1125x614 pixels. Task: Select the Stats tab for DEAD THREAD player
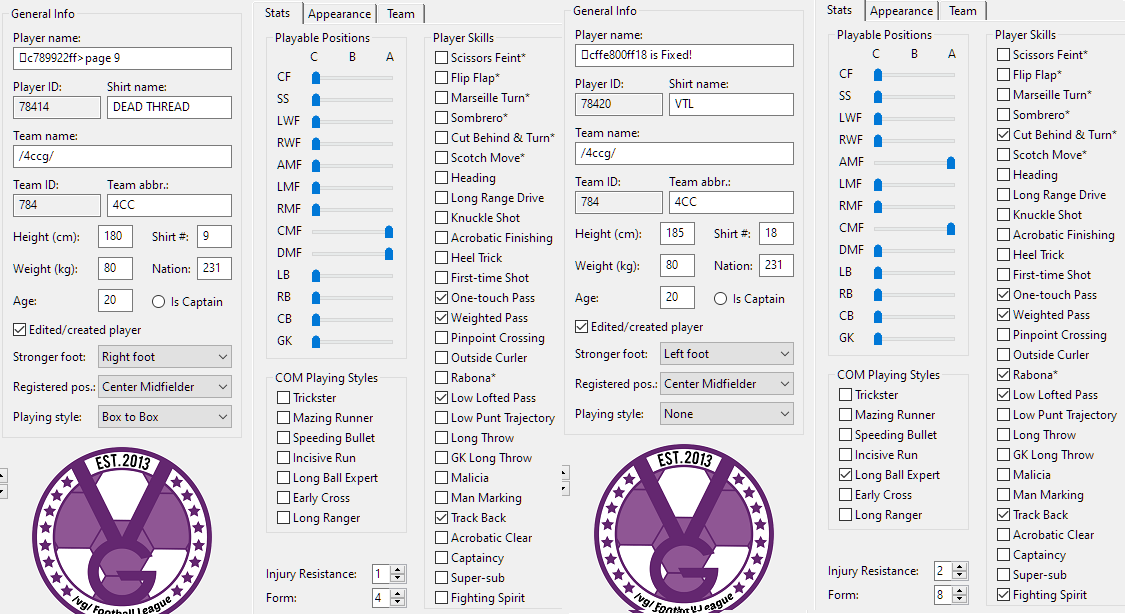point(278,13)
